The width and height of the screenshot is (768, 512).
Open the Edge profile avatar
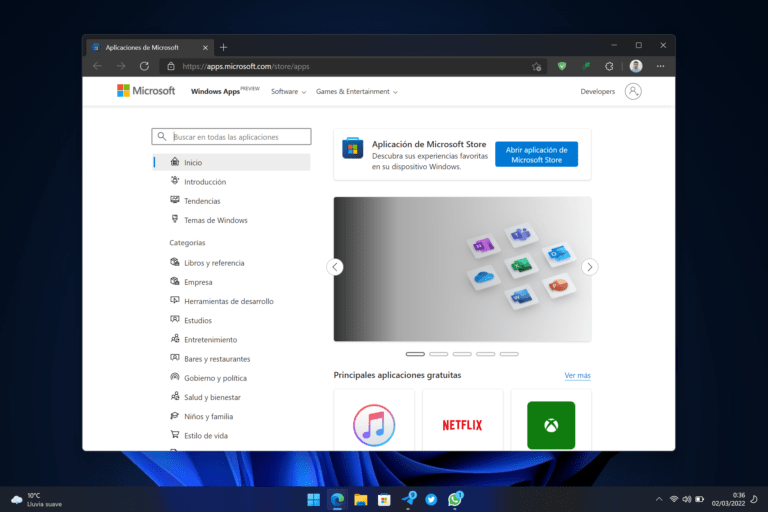tap(636, 66)
